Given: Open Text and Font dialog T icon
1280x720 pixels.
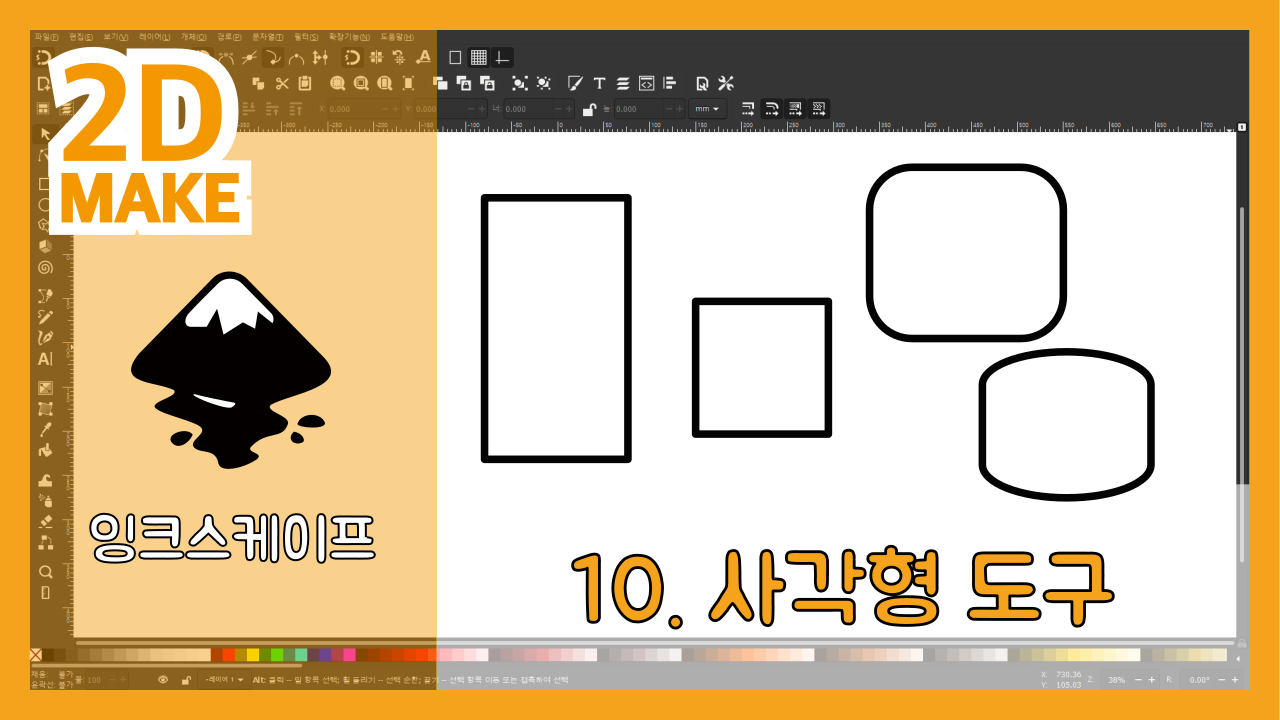Looking at the screenshot, I should tap(599, 83).
